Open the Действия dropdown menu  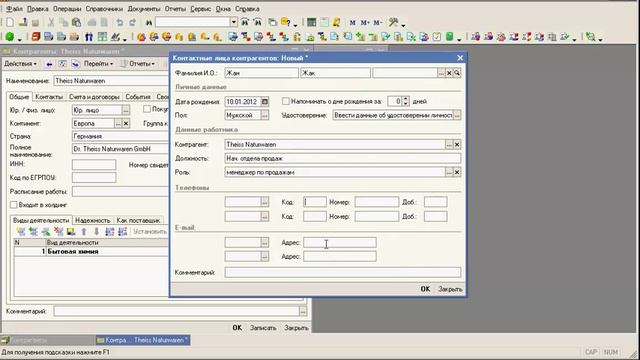(x=20, y=64)
